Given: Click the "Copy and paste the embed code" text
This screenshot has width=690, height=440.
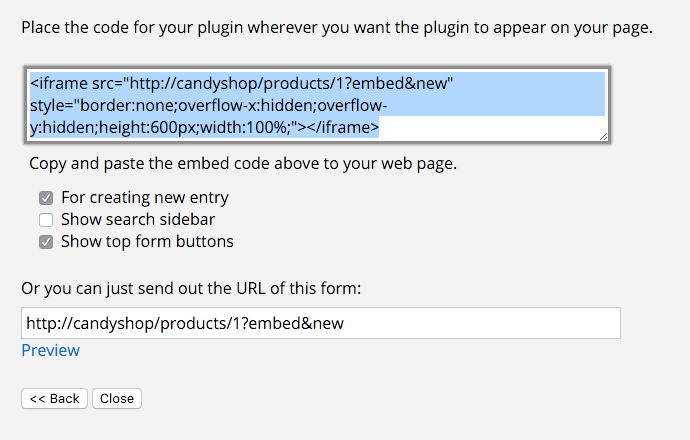Looking at the screenshot, I should point(243,163).
